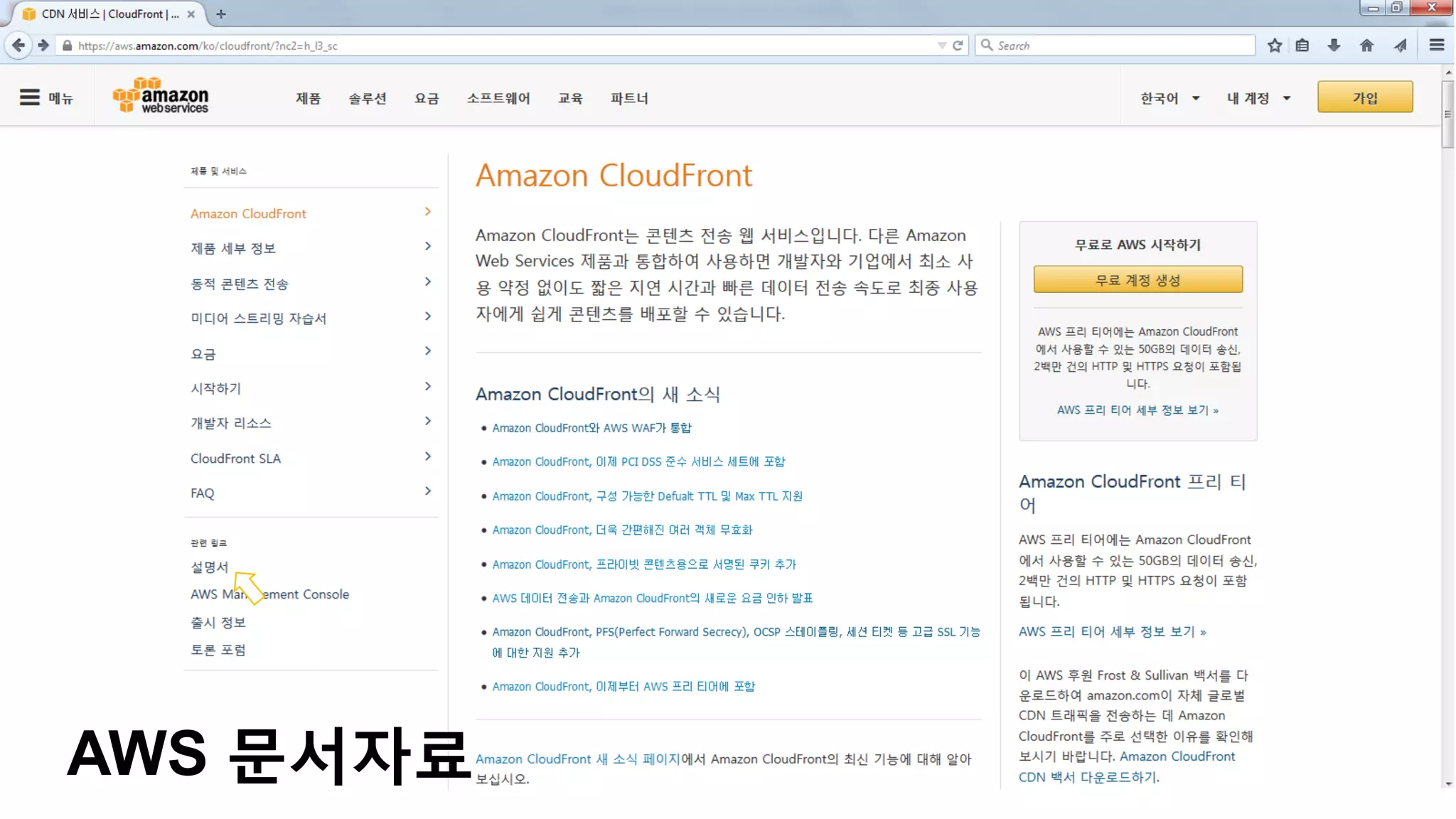Open the 토론 포럼 link
This screenshot has height=819, width=1456.
(218, 650)
